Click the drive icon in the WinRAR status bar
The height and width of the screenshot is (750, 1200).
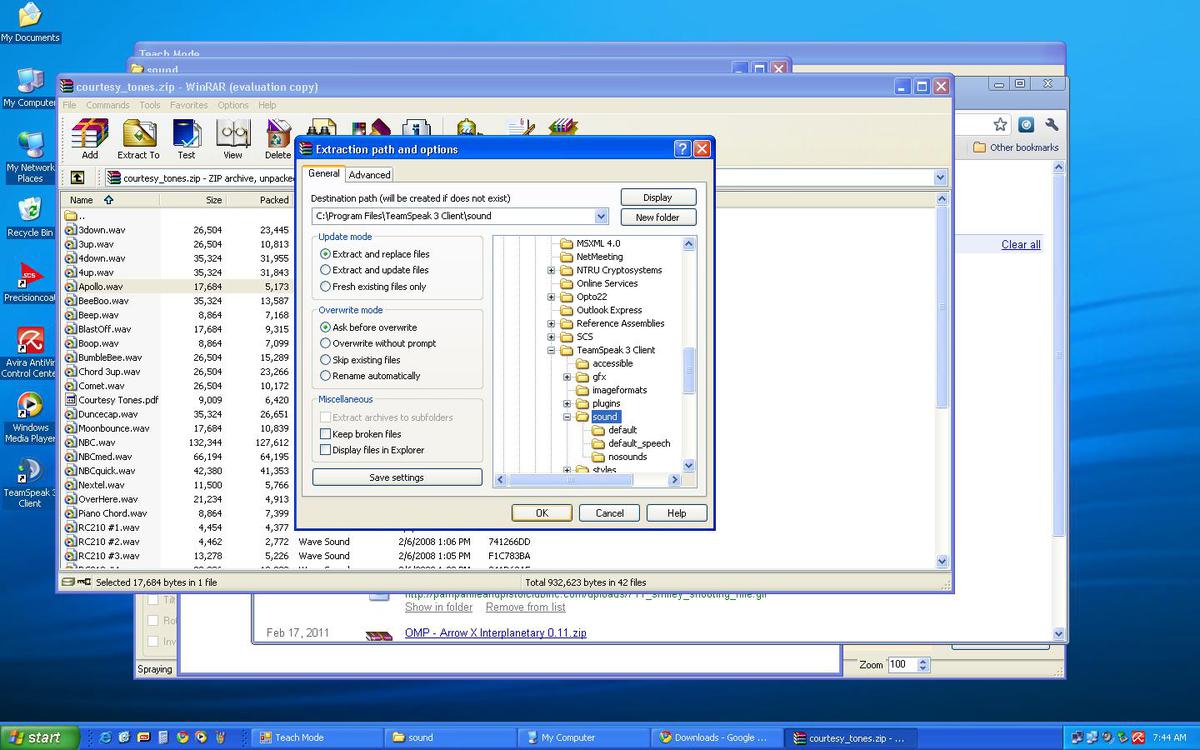[x=69, y=581]
